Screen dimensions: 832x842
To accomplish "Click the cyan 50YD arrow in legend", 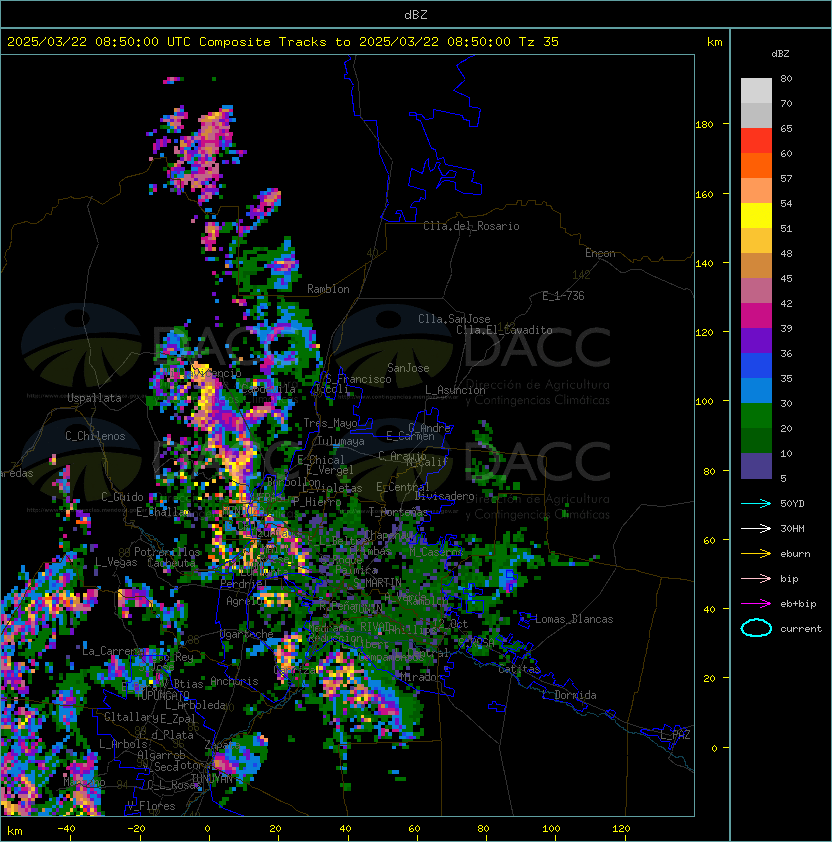I will [x=756, y=504].
